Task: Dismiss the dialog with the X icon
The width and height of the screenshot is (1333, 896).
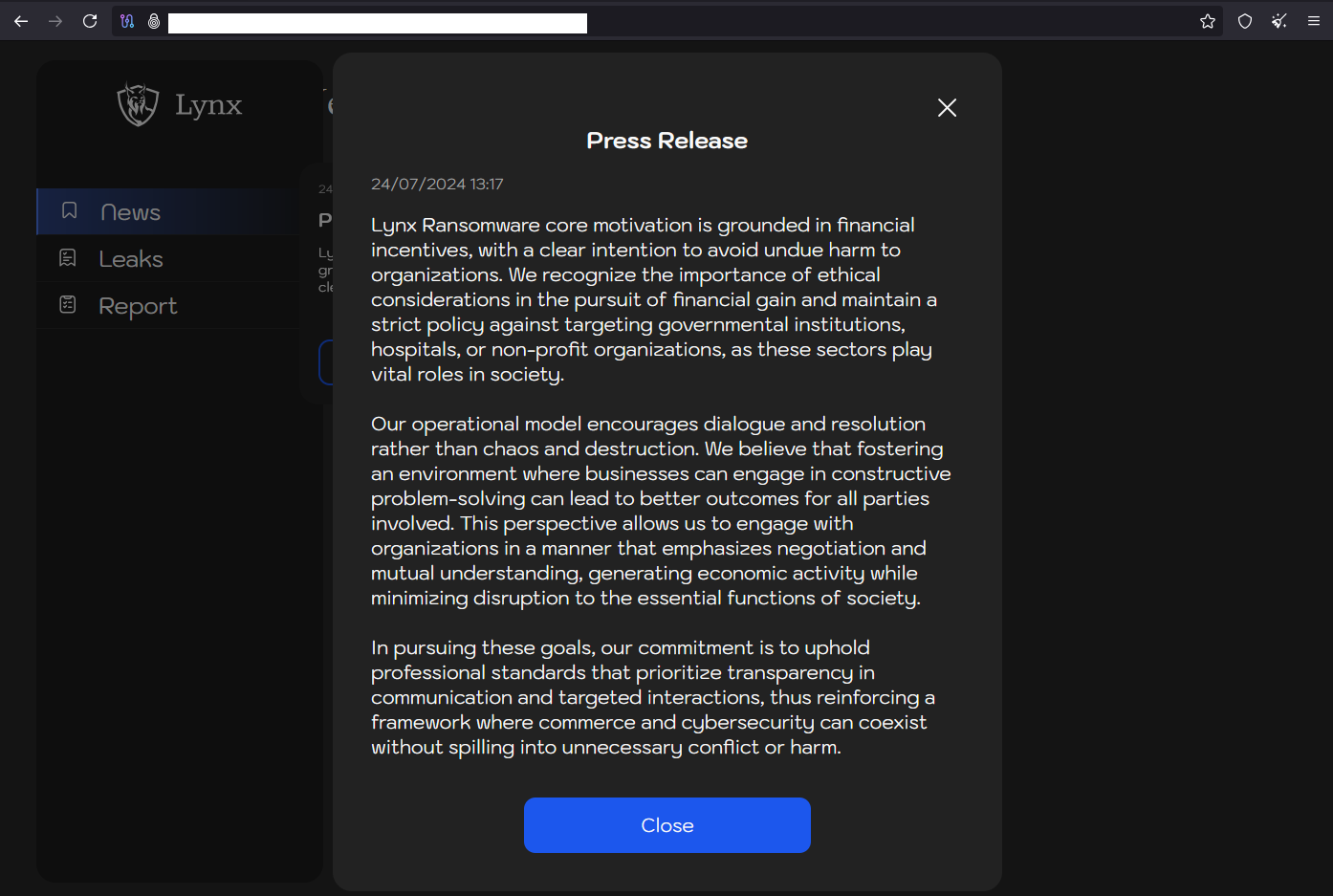Action: (947, 108)
